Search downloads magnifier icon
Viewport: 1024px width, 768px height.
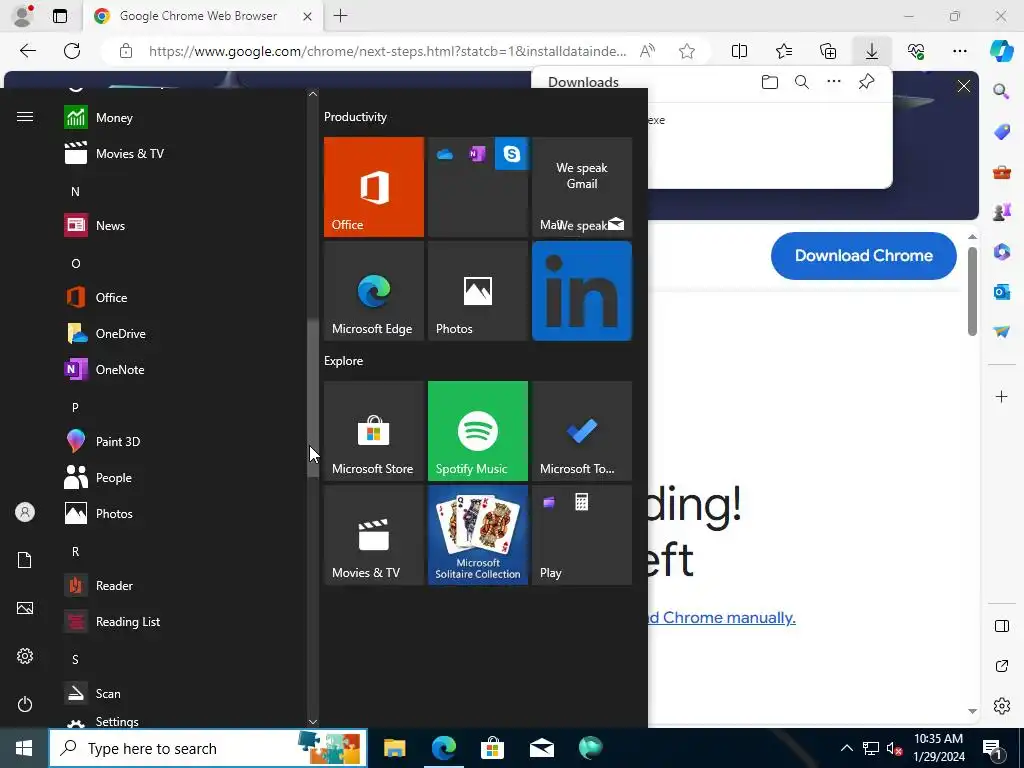click(802, 82)
